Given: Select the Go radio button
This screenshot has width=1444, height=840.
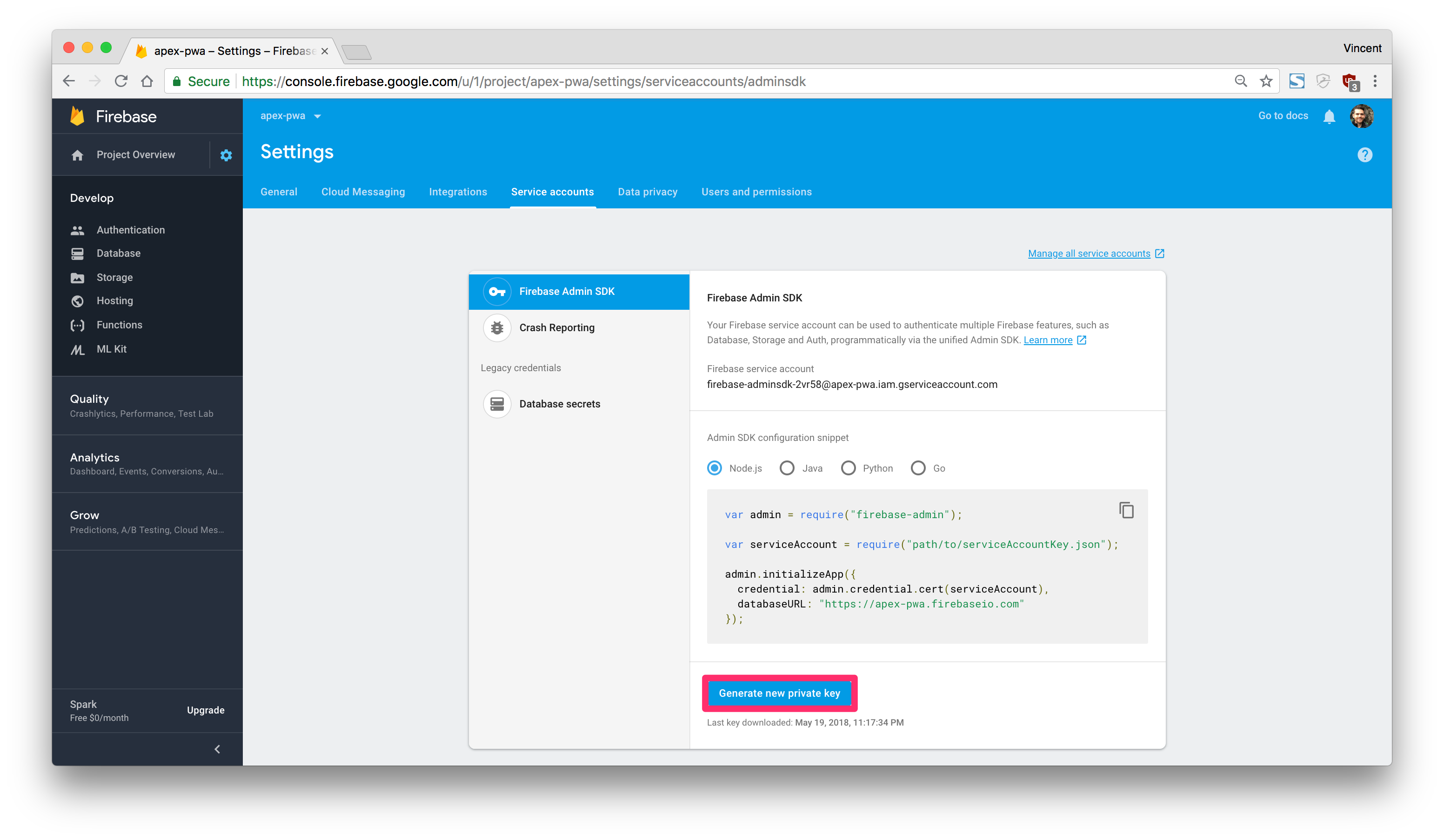Looking at the screenshot, I should tap(918, 468).
